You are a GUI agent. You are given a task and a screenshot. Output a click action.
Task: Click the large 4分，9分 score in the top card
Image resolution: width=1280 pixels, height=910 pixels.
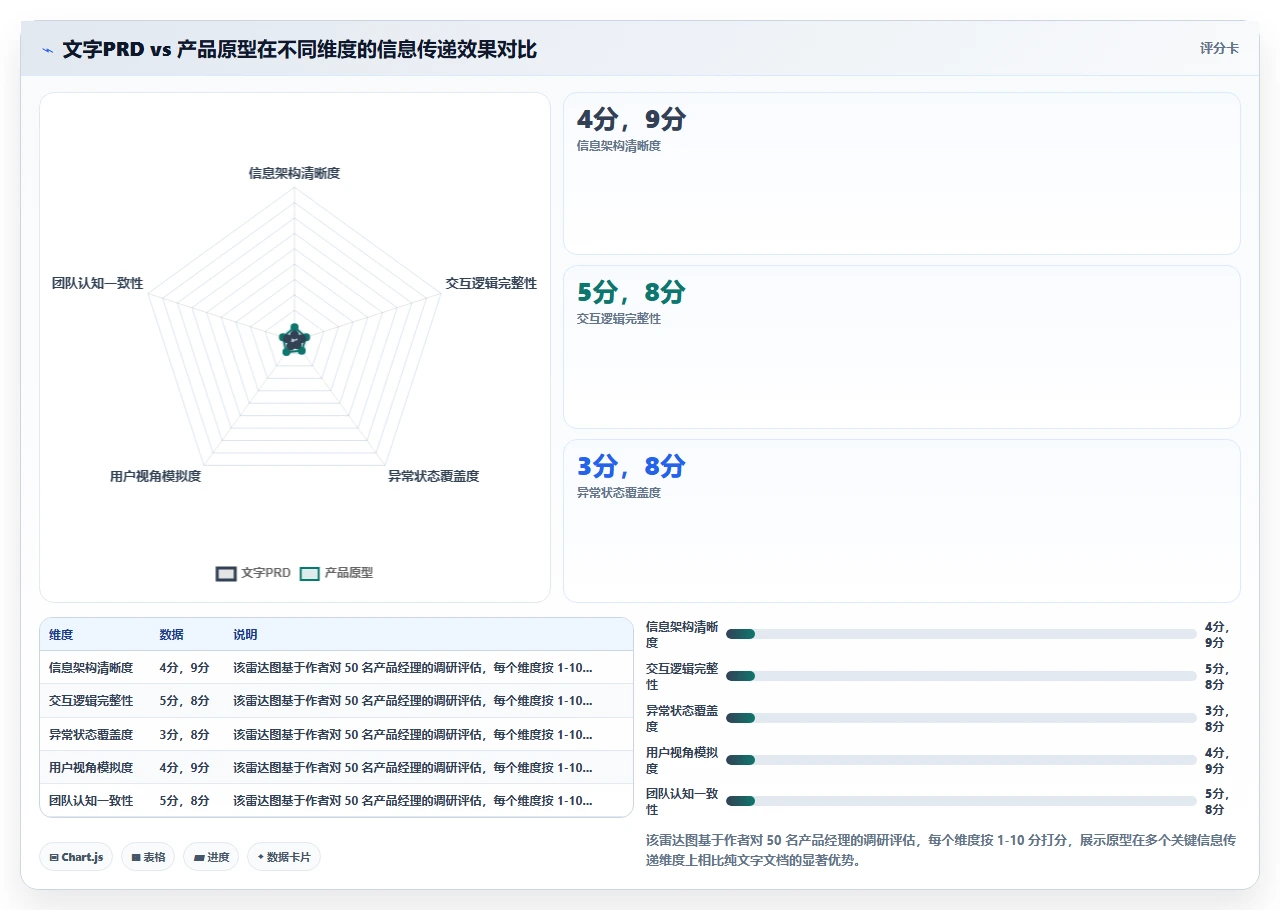pos(631,119)
